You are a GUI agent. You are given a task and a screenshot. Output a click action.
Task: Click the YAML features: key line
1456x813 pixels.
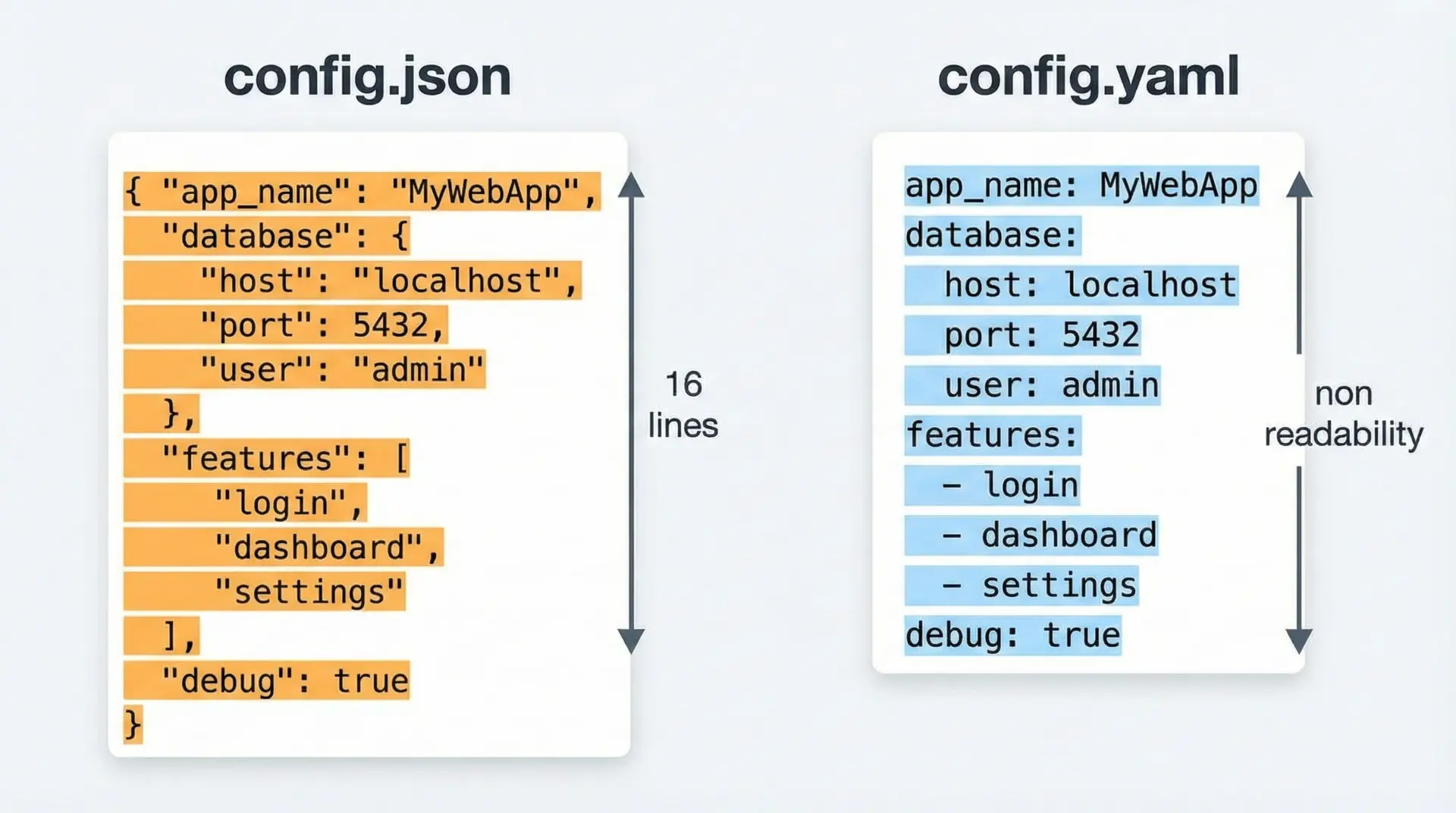(x=992, y=435)
